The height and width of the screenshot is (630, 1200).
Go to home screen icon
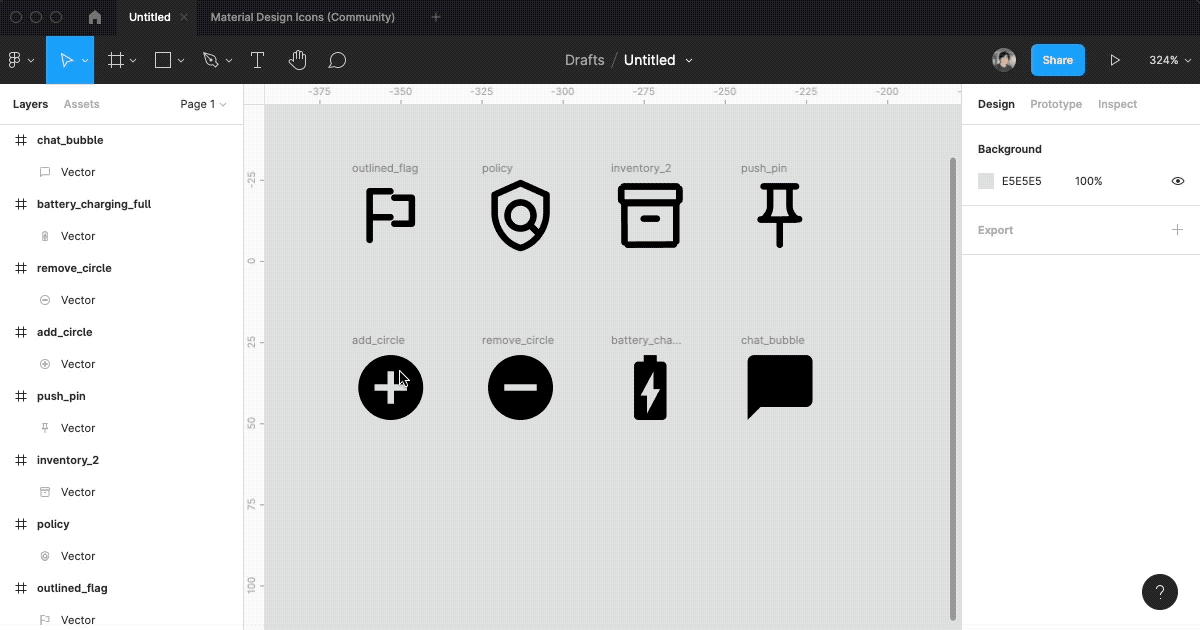pos(95,17)
